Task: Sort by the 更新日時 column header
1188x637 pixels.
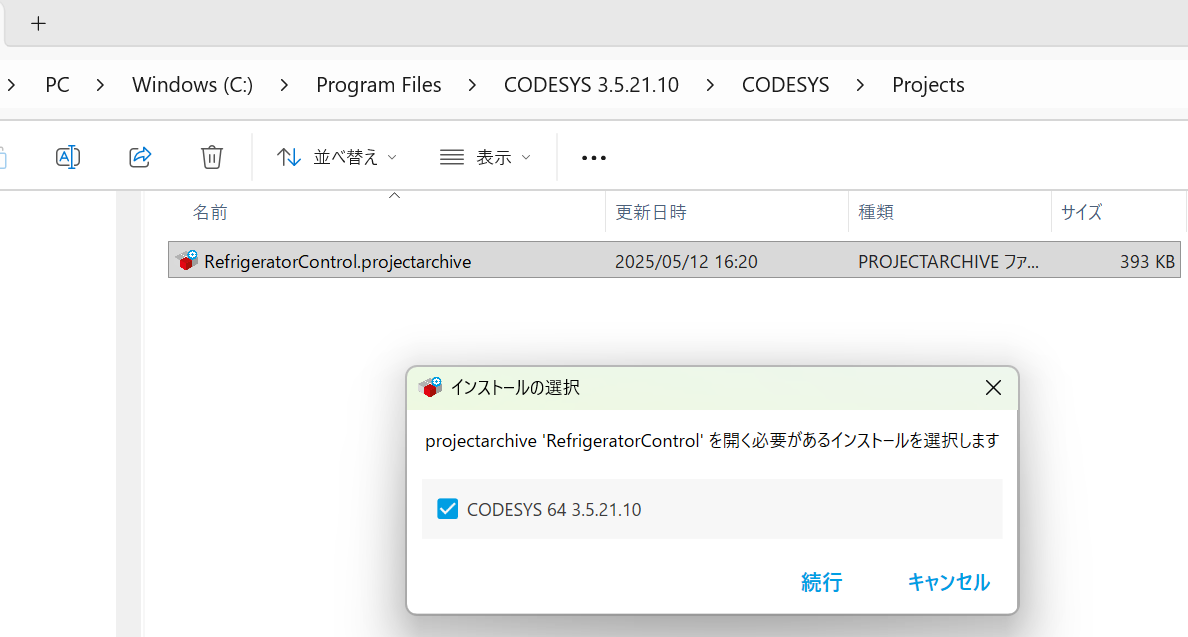Action: point(651,212)
